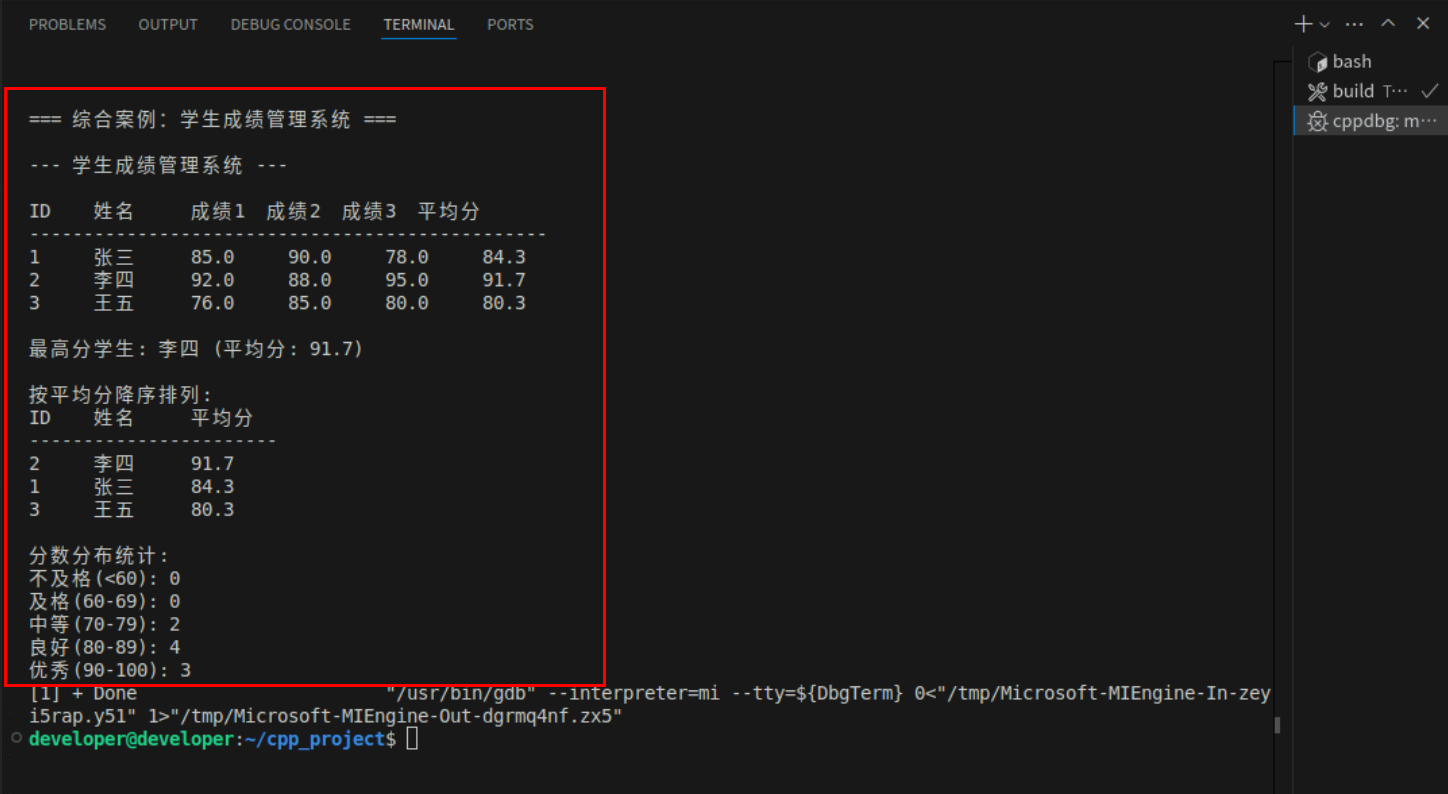Click the '中等(70-79): 2' line

104,625
